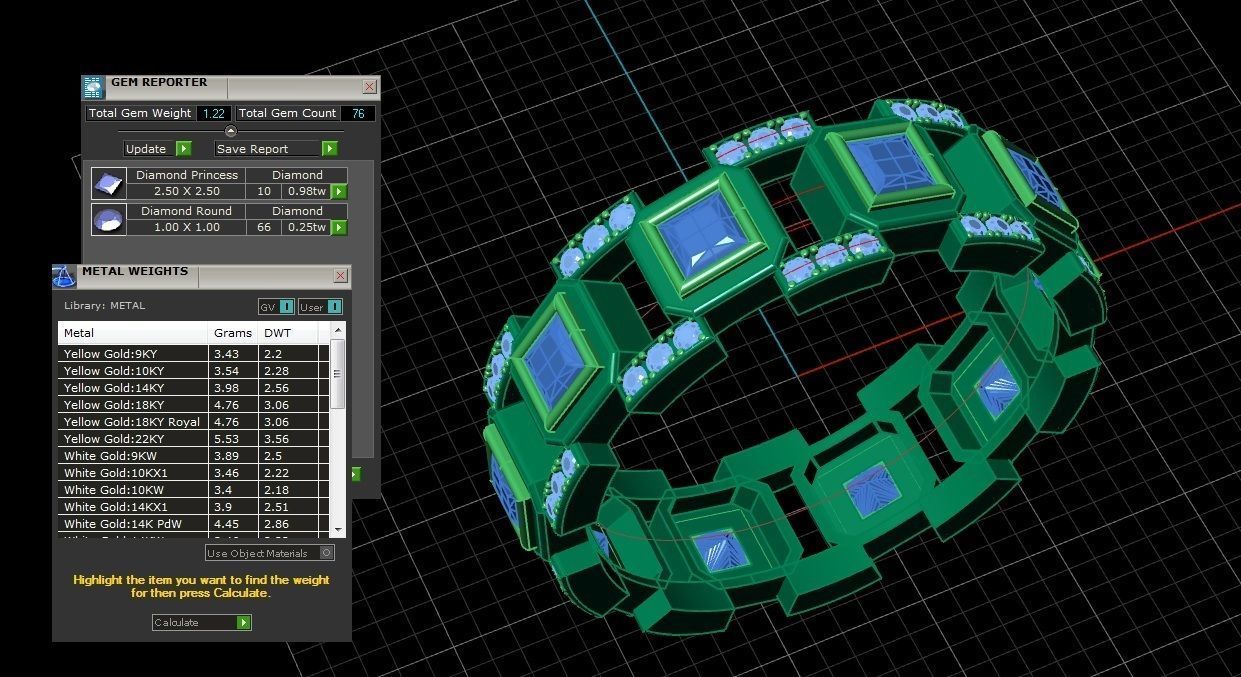The height and width of the screenshot is (677, 1241).
Task: Click the metal list scrollbar thumb
Action: (x=338, y=374)
